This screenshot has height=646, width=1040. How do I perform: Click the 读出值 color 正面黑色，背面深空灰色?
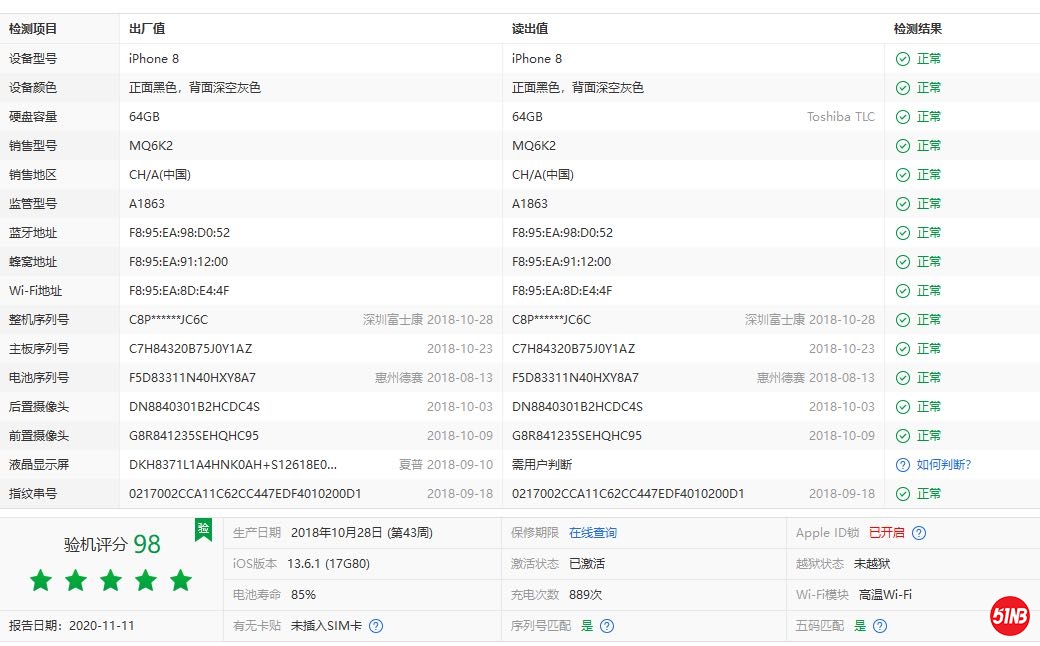(x=578, y=88)
